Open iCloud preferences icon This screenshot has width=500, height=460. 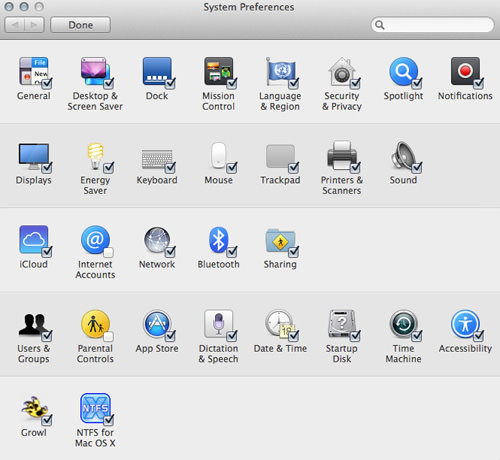pos(33,239)
